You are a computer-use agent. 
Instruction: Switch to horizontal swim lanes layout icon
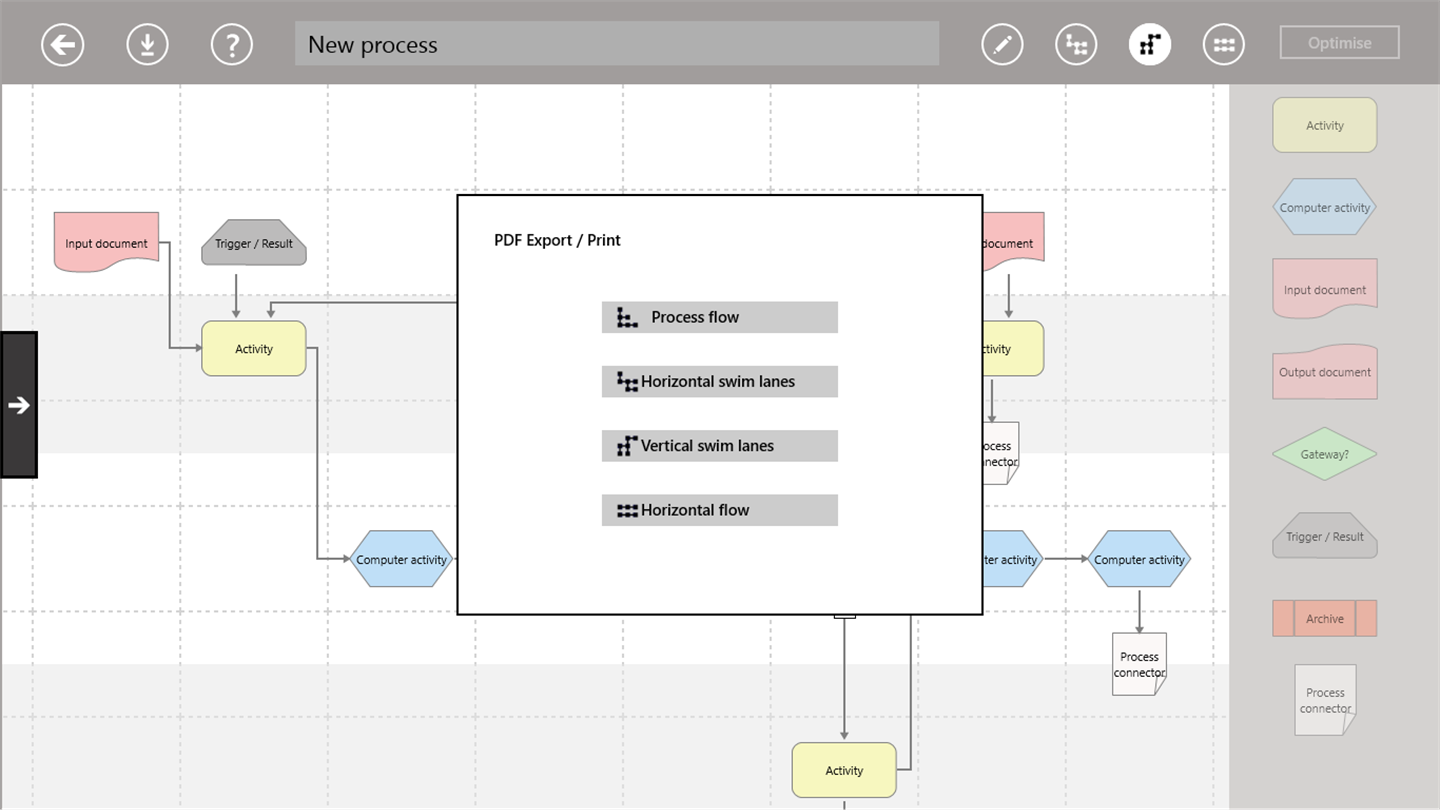pyautogui.click(x=1076, y=45)
